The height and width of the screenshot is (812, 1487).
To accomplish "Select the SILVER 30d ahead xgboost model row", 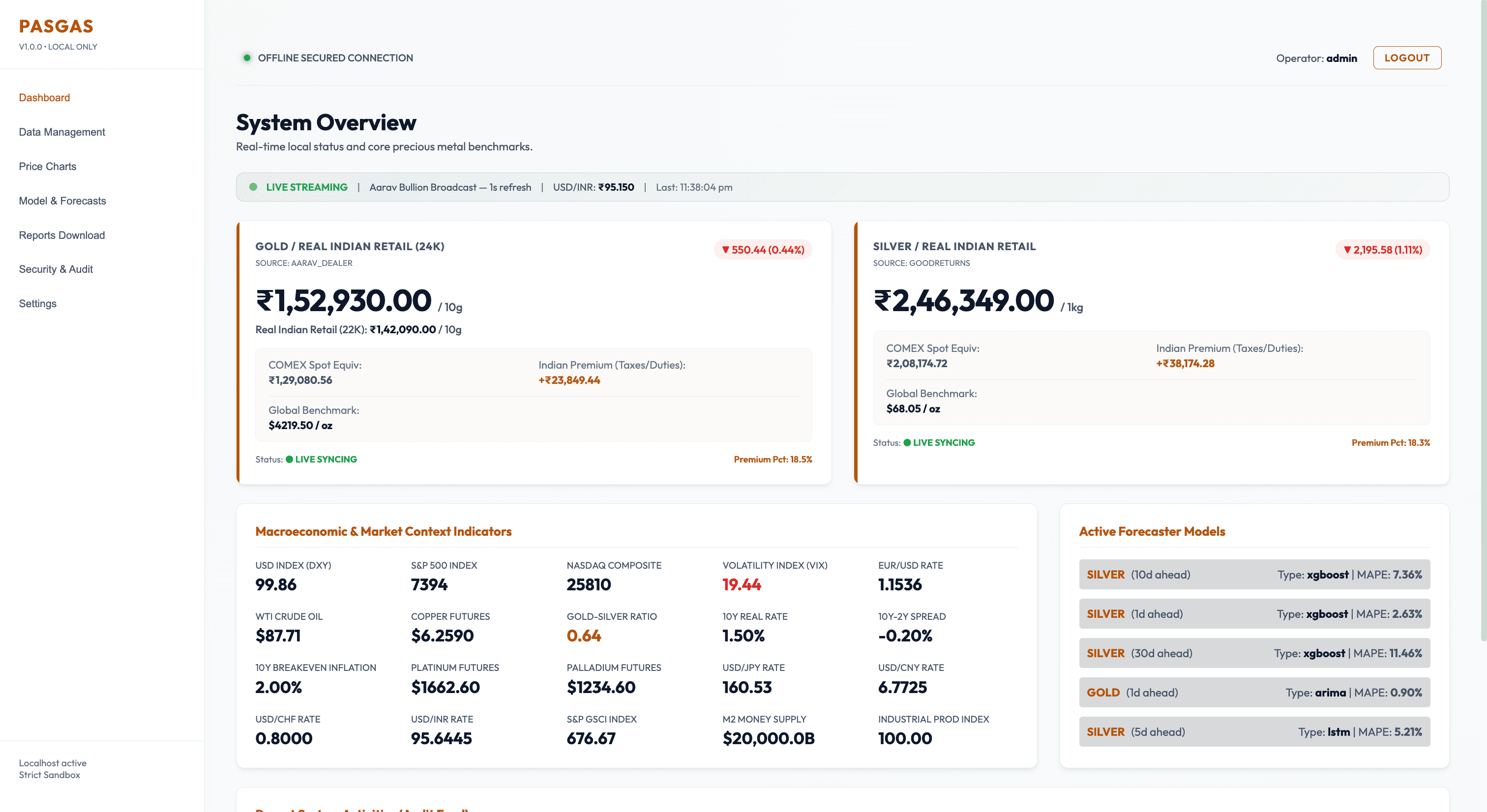I will pos(1254,653).
